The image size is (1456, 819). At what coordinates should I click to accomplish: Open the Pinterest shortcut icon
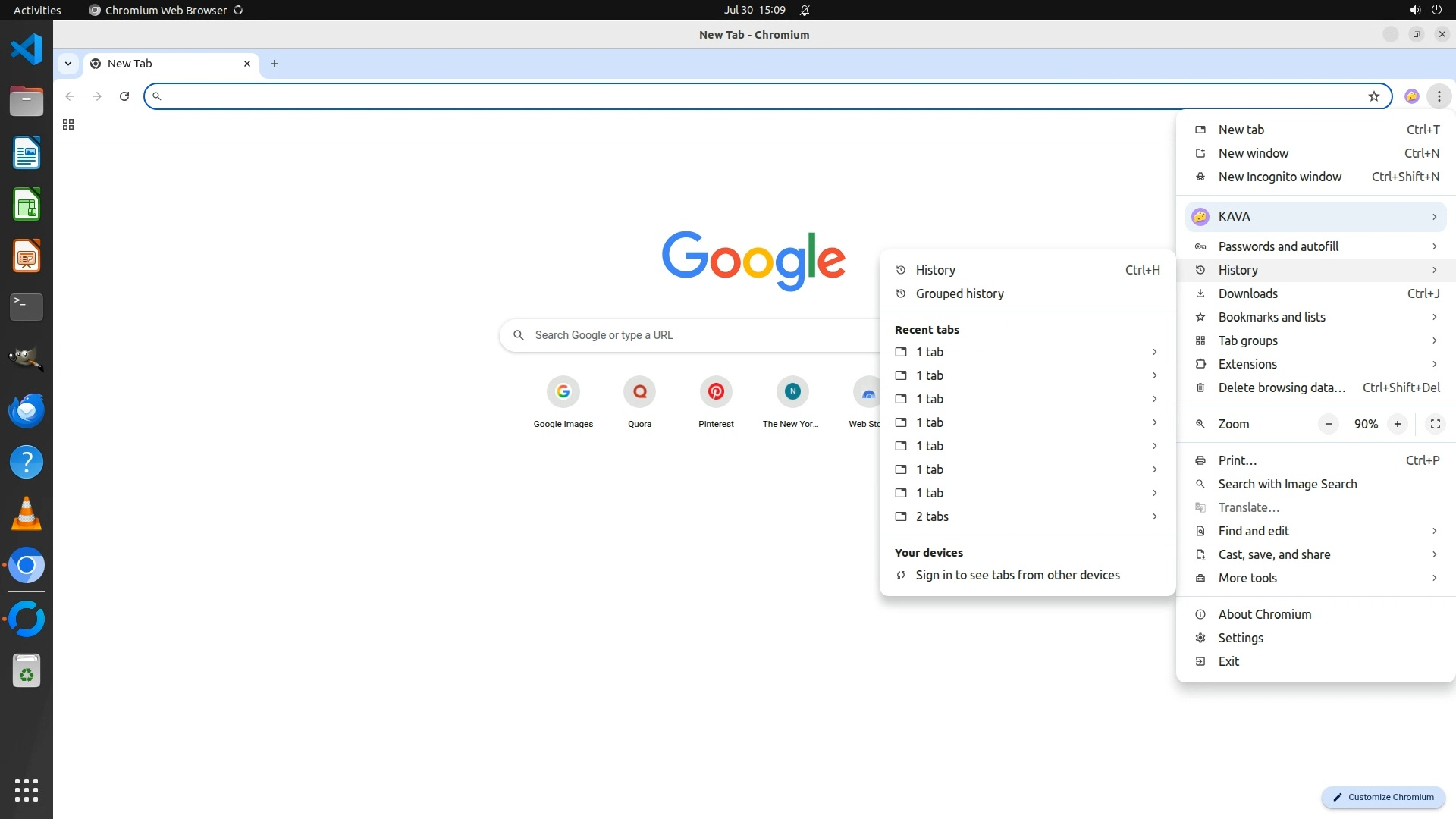(715, 392)
